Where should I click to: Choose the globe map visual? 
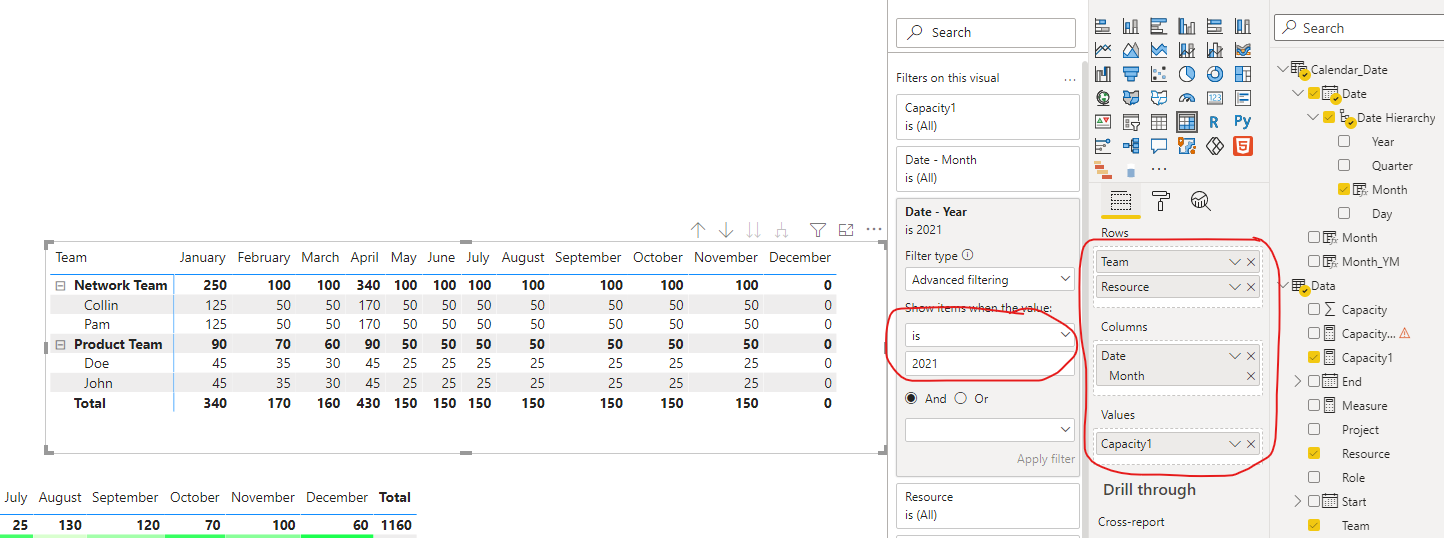1103,98
